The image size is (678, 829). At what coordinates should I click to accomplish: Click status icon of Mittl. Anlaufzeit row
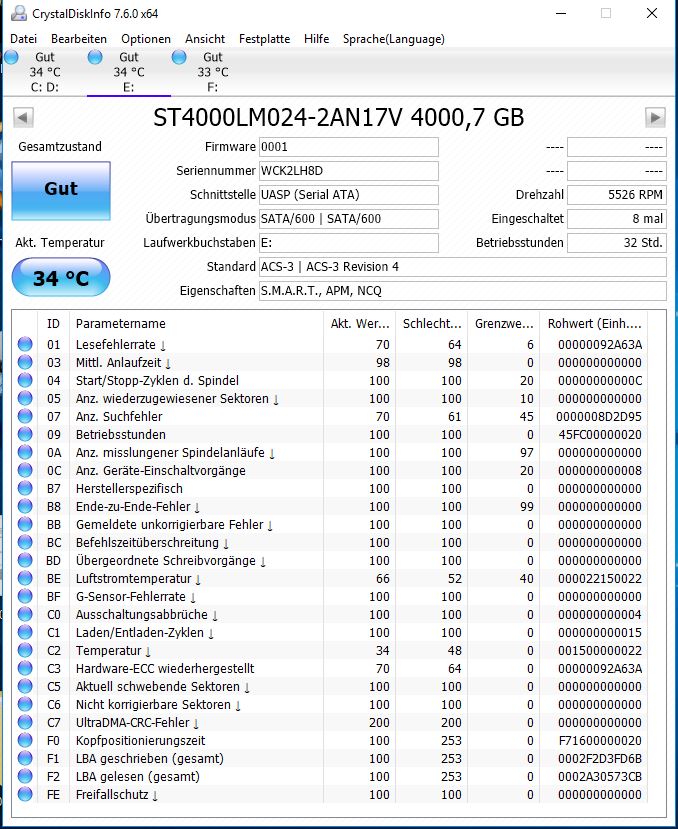tap(25, 362)
